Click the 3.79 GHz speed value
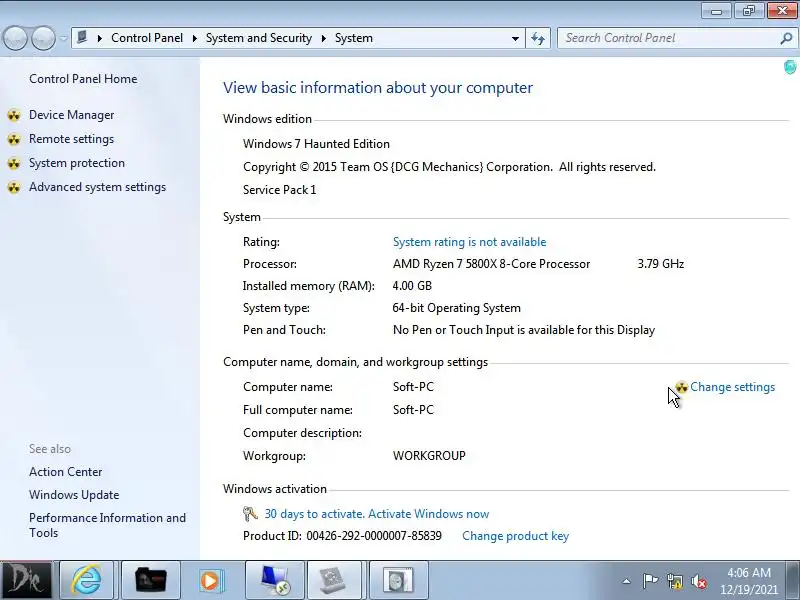This screenshot has width=800, height=600. pyautogui.click(x=661, y=264)
